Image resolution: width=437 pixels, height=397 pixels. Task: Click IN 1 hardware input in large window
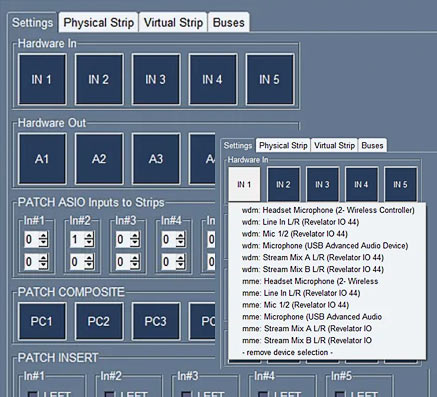click(42, 80)
